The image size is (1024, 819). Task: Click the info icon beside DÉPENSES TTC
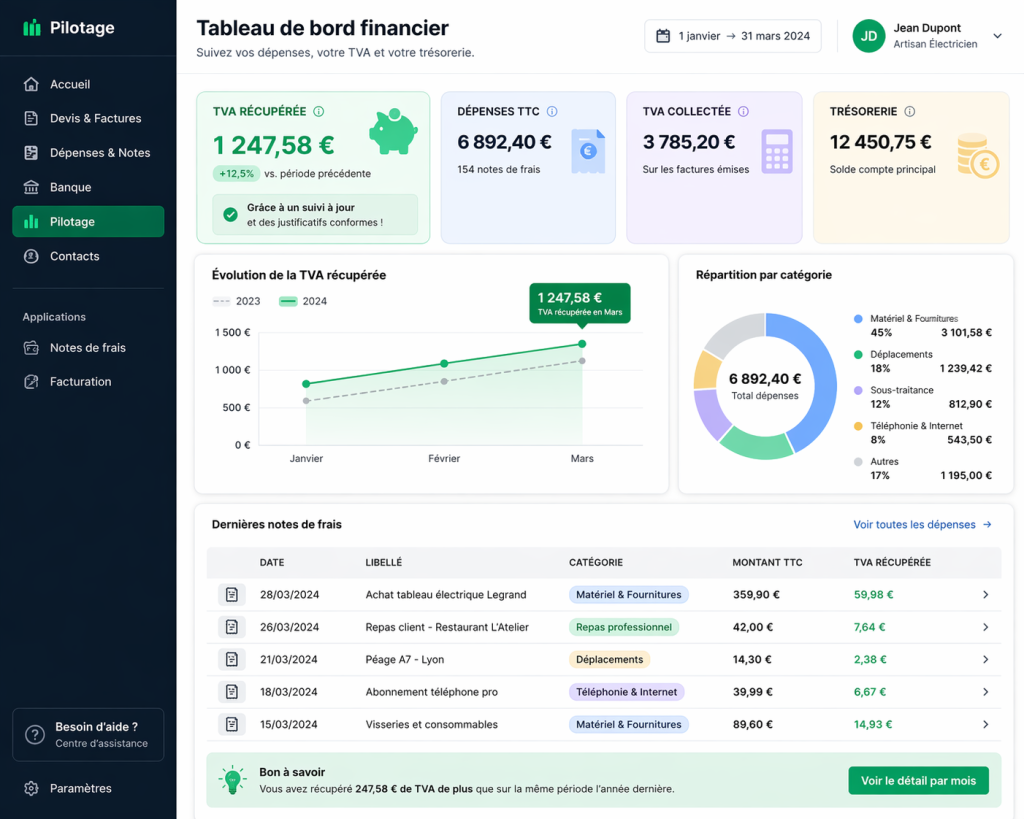click(552, 112)
